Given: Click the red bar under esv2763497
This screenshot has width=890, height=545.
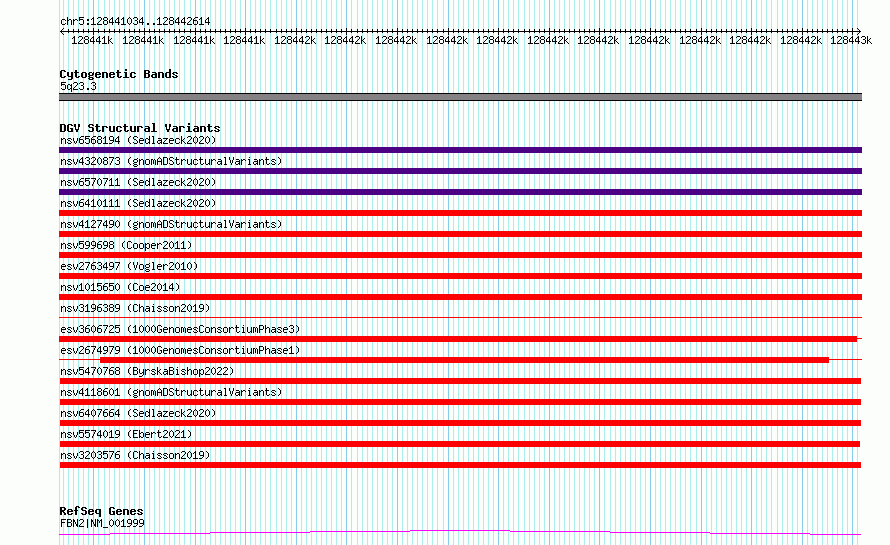Looking at the screenshot, I should click(x=460, y=276).
